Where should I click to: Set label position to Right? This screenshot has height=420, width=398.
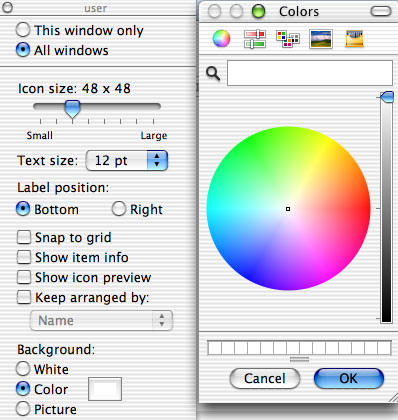(x=119, y=209)
